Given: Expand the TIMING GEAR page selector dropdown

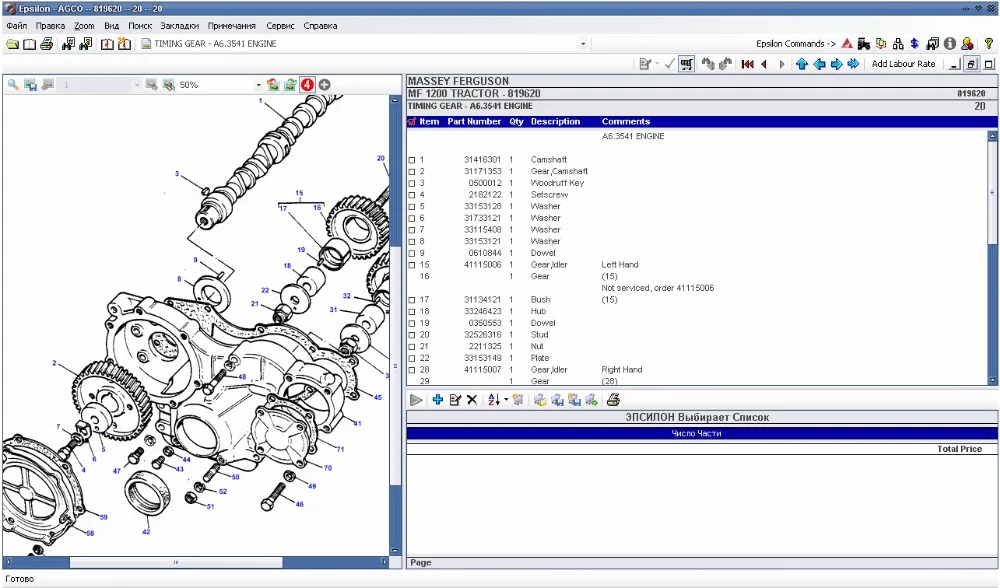Looking at the screenshot, I should pyautogui.click(x=583, y=44).
